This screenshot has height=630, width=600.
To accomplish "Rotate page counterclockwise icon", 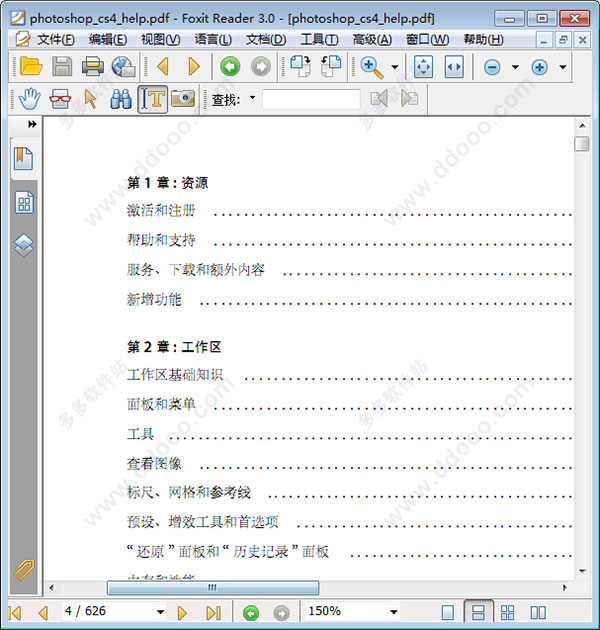I will click(x=331, y=66).
